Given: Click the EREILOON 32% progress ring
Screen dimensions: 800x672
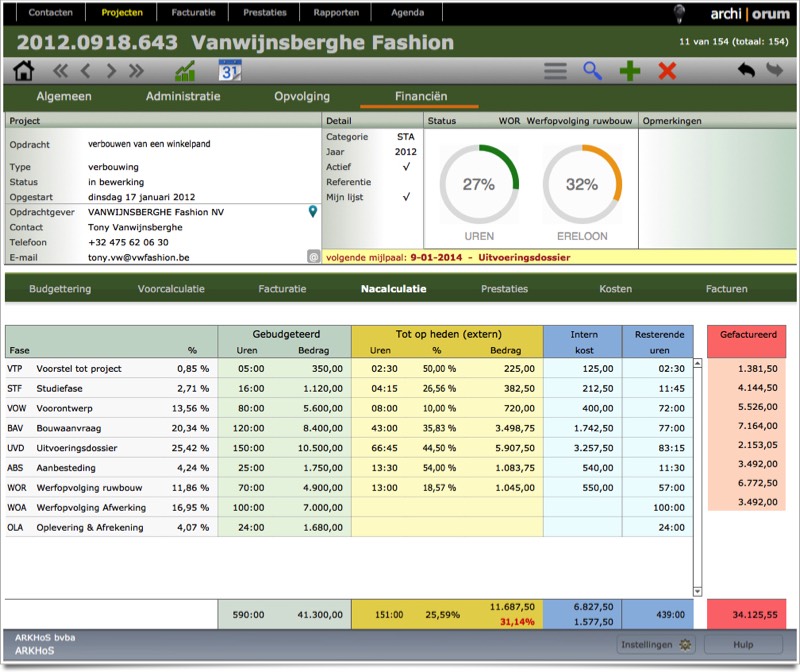Looking at the screenshot, I should click(582, 185).
